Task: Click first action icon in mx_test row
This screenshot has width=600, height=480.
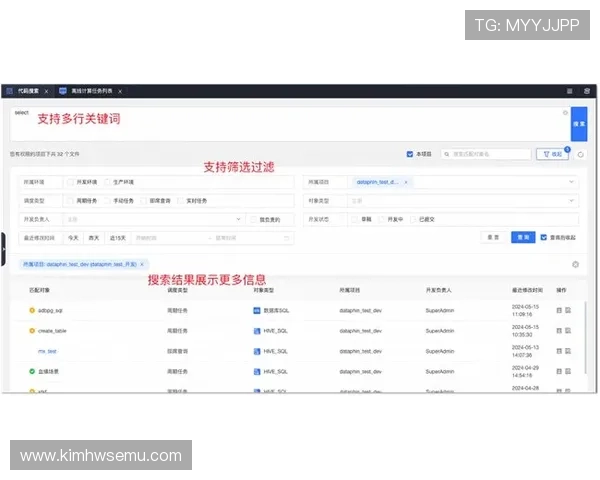Action: click(x=559, y=351)
